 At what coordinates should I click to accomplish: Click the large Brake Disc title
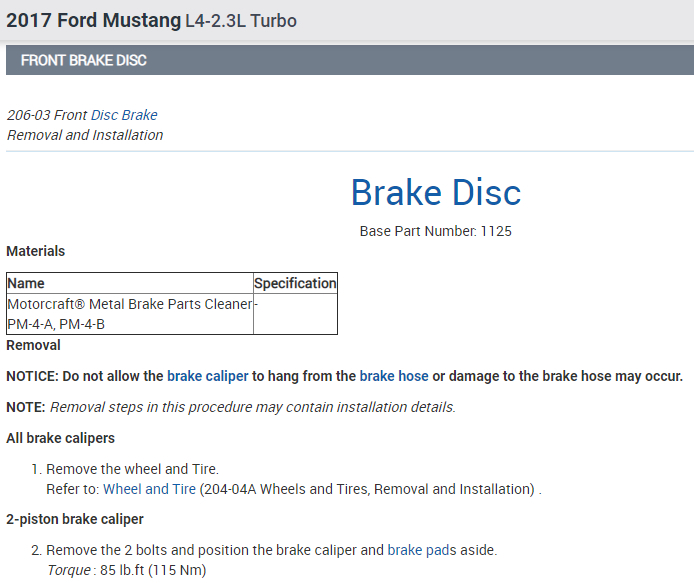(x=435, y=193)
